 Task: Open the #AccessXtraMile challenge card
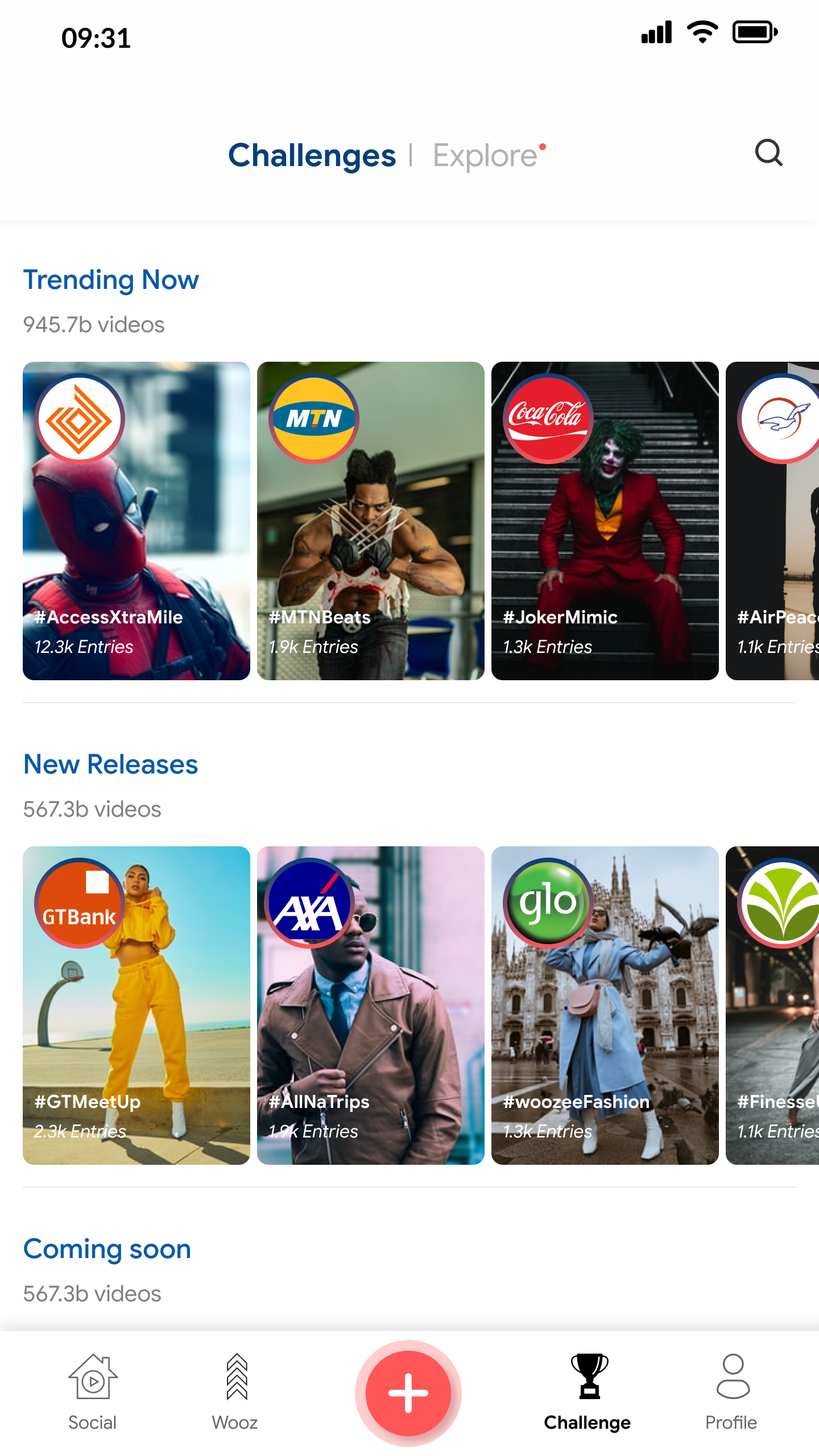click(x=136, y=521)
